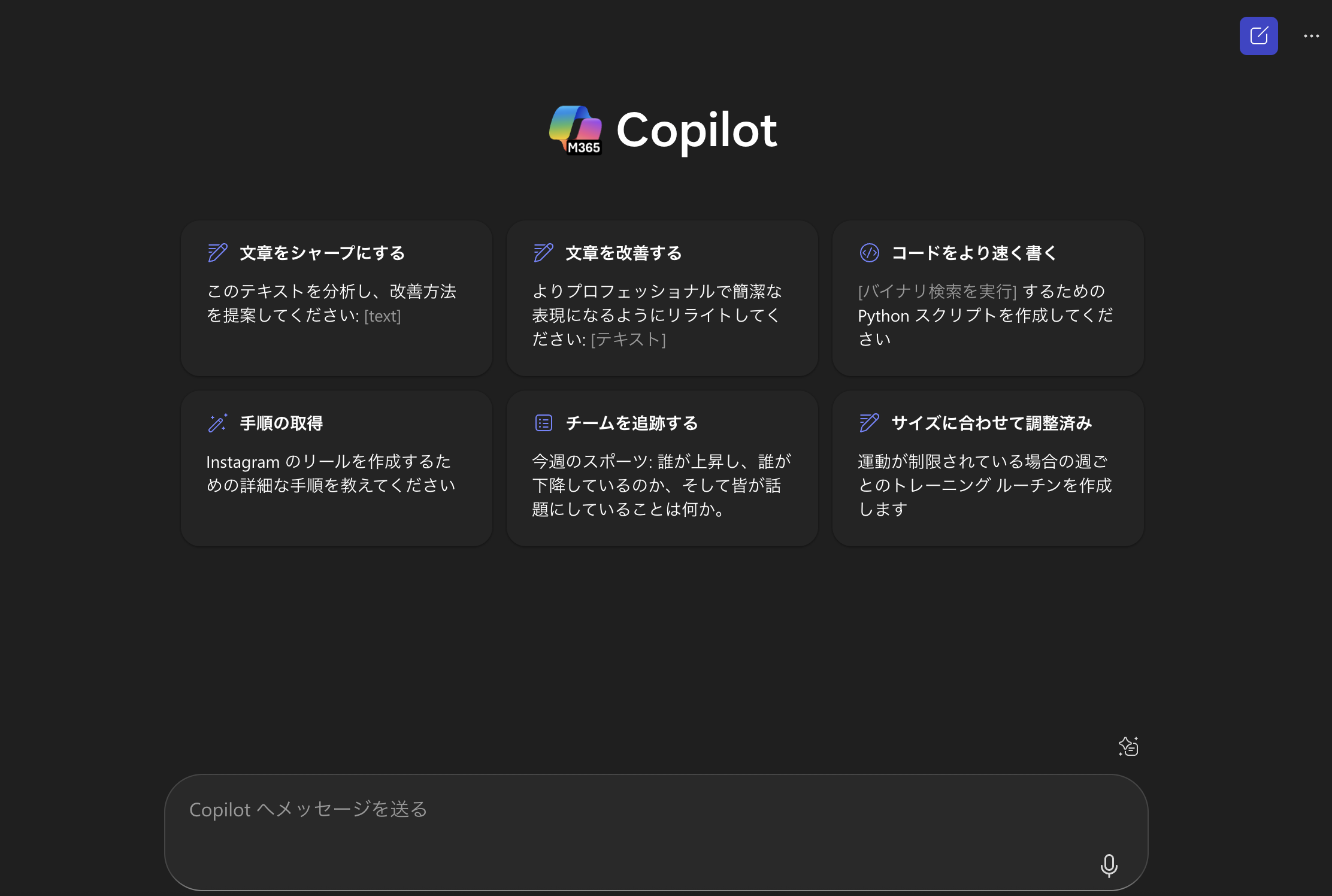
Task: Click the 運動が制限されている description text
Action: click(x=985, y=485)
